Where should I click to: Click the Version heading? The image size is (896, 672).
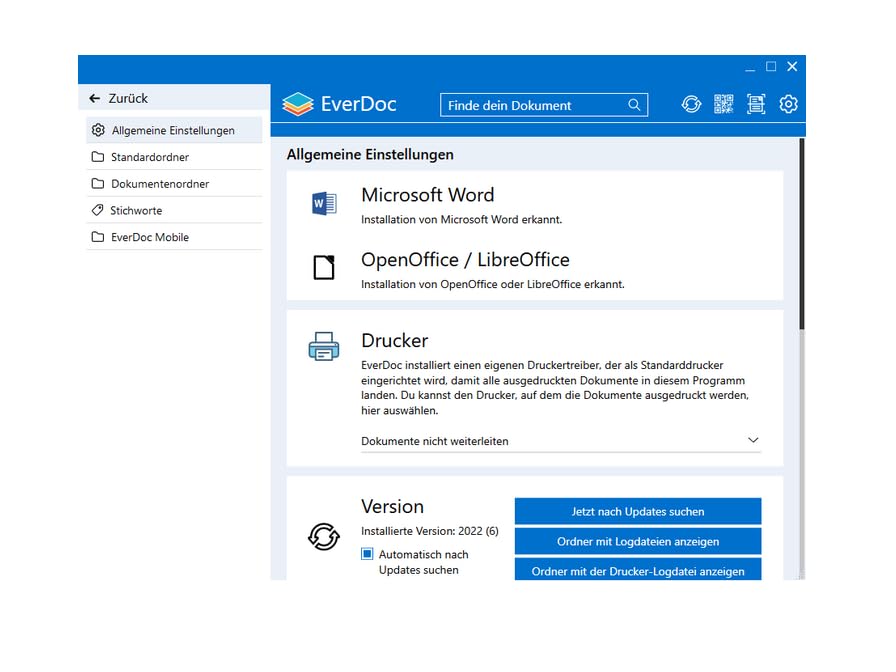pyautogui.click(x=392, y=506)
